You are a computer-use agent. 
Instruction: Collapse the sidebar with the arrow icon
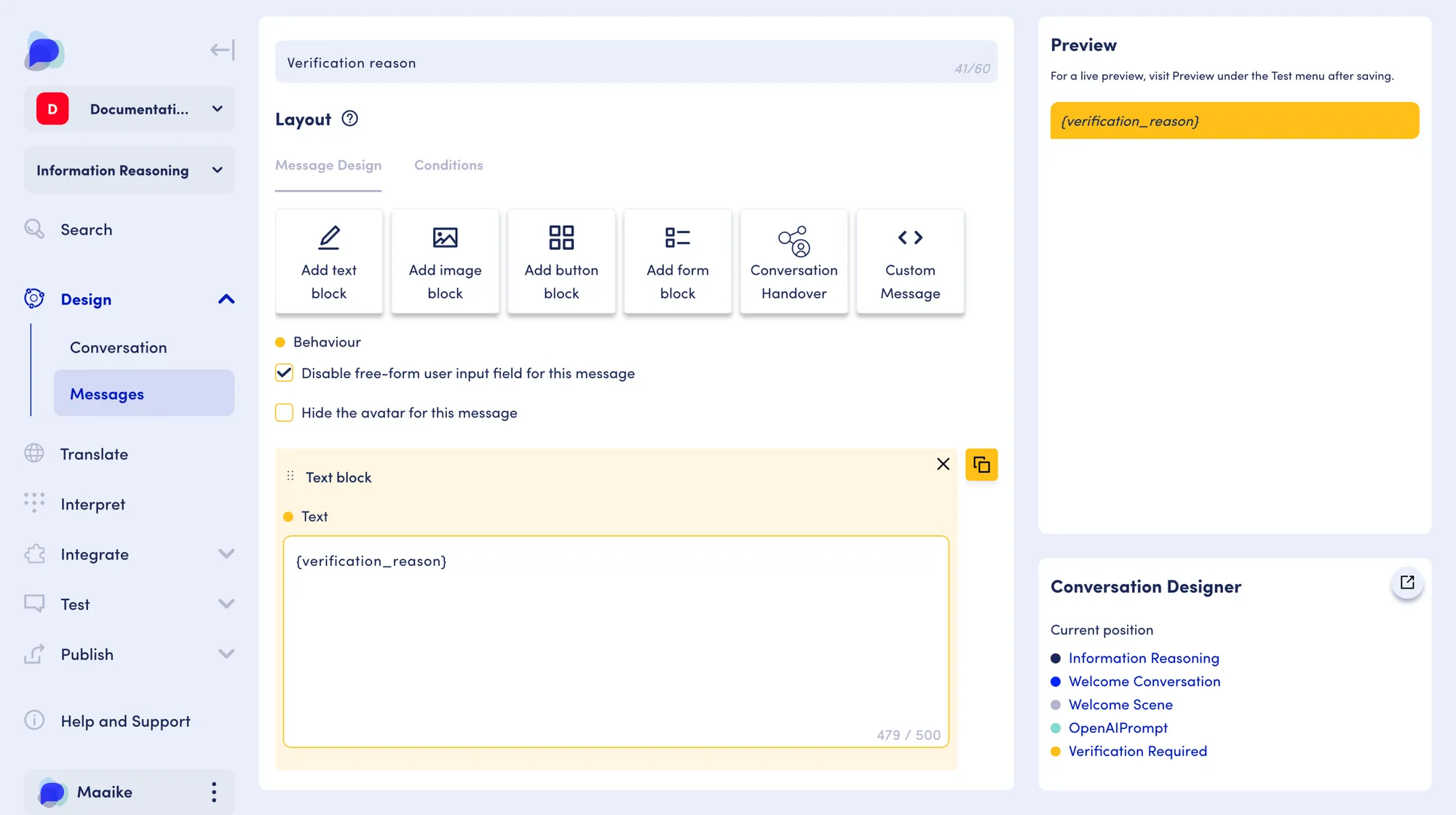coord(222,50)
